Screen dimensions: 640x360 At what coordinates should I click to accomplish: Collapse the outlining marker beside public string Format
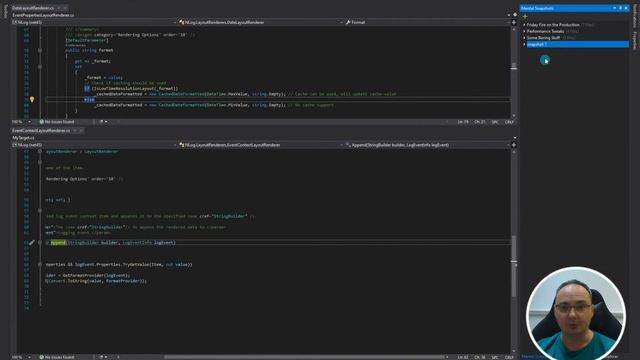(40, 50)
